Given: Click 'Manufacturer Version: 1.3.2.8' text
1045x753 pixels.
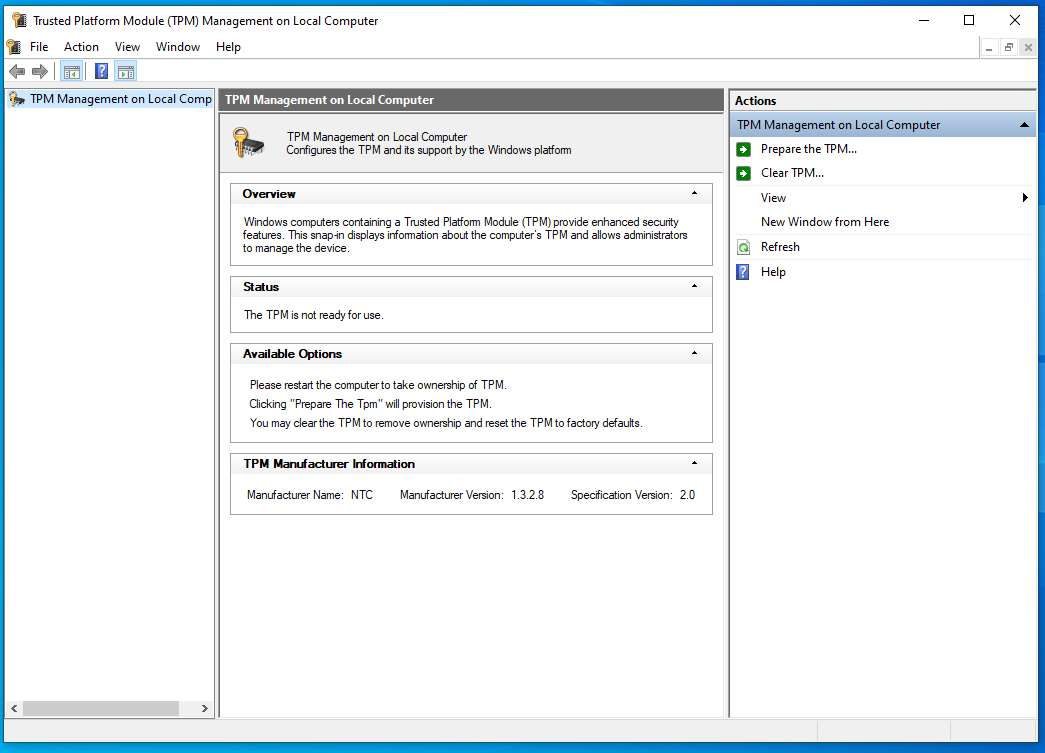Looking at the screenshot, I should click(472, 495).
